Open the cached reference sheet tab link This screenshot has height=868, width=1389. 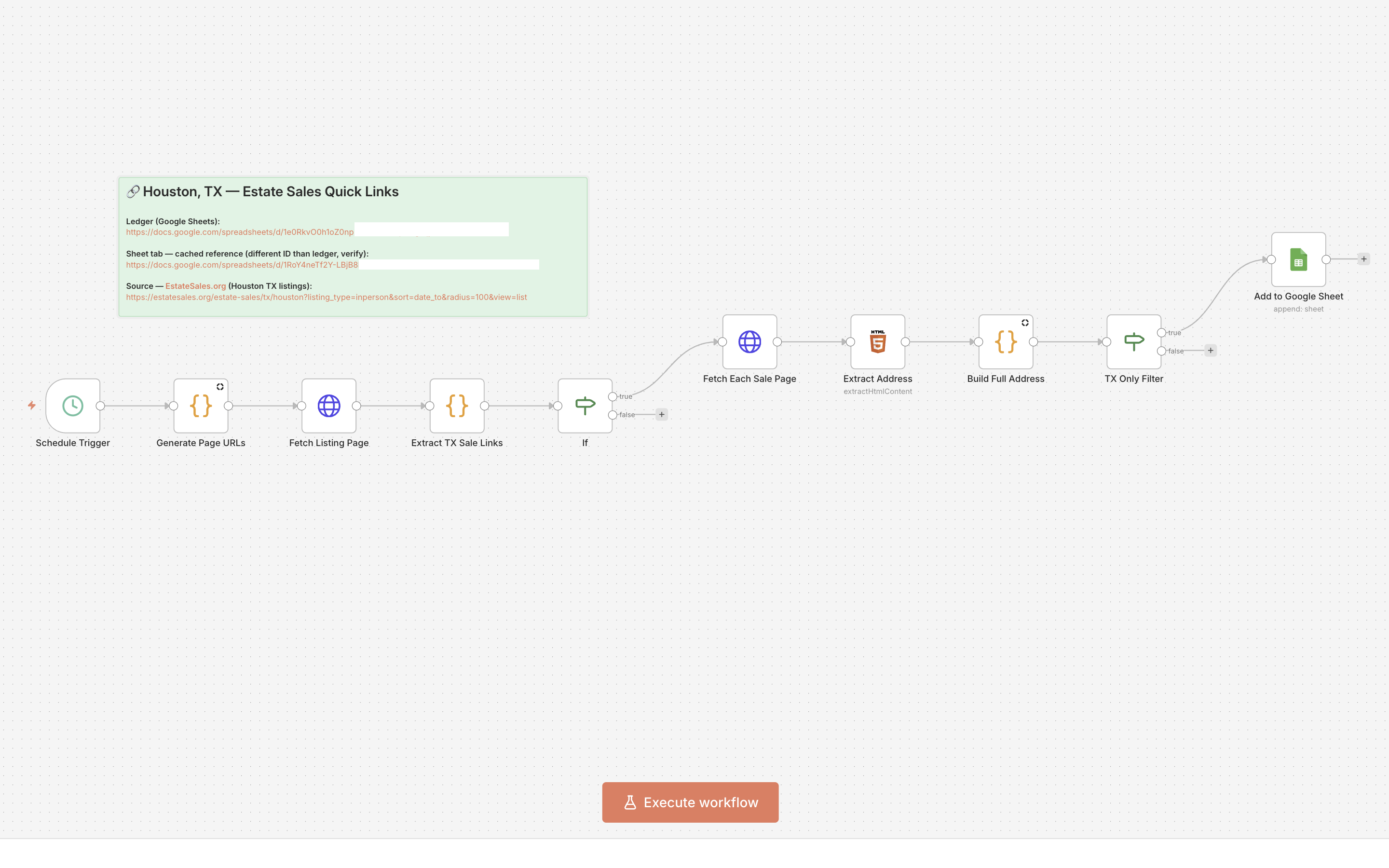pyautogui.click(x=242, y=265)
